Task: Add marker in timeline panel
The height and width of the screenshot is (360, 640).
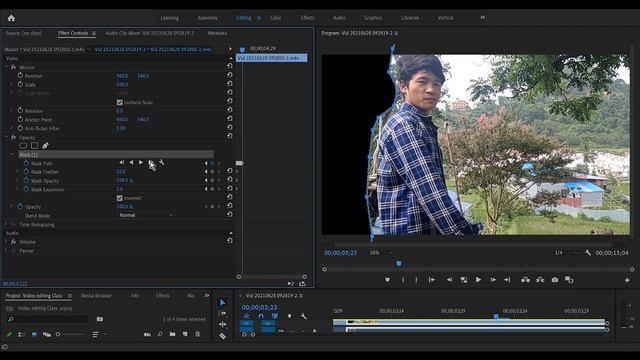Action: pos(289,316)
